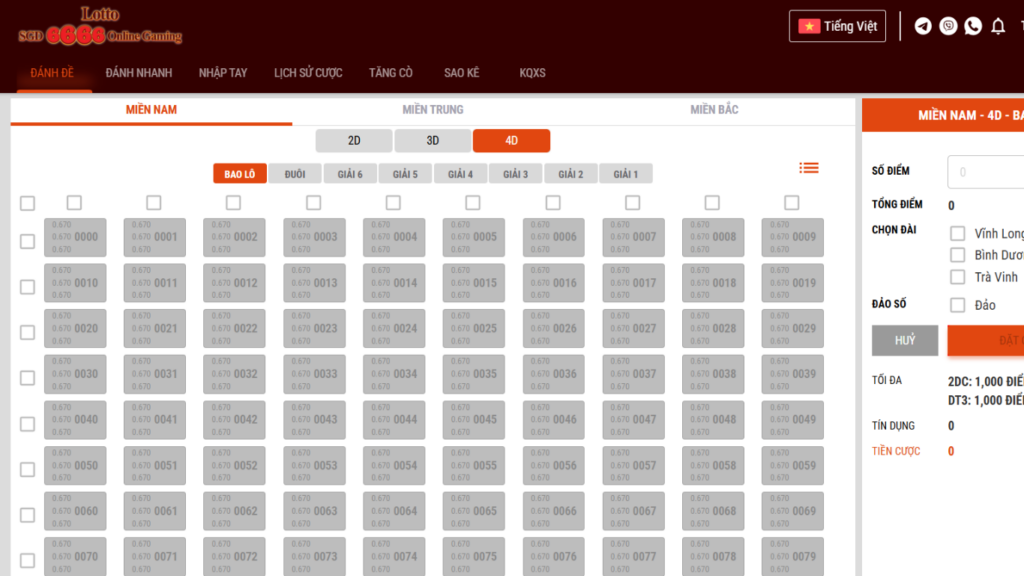Select the 4D mode button
This screenshot has width=1024, height=576.
[x=511, y=140]
